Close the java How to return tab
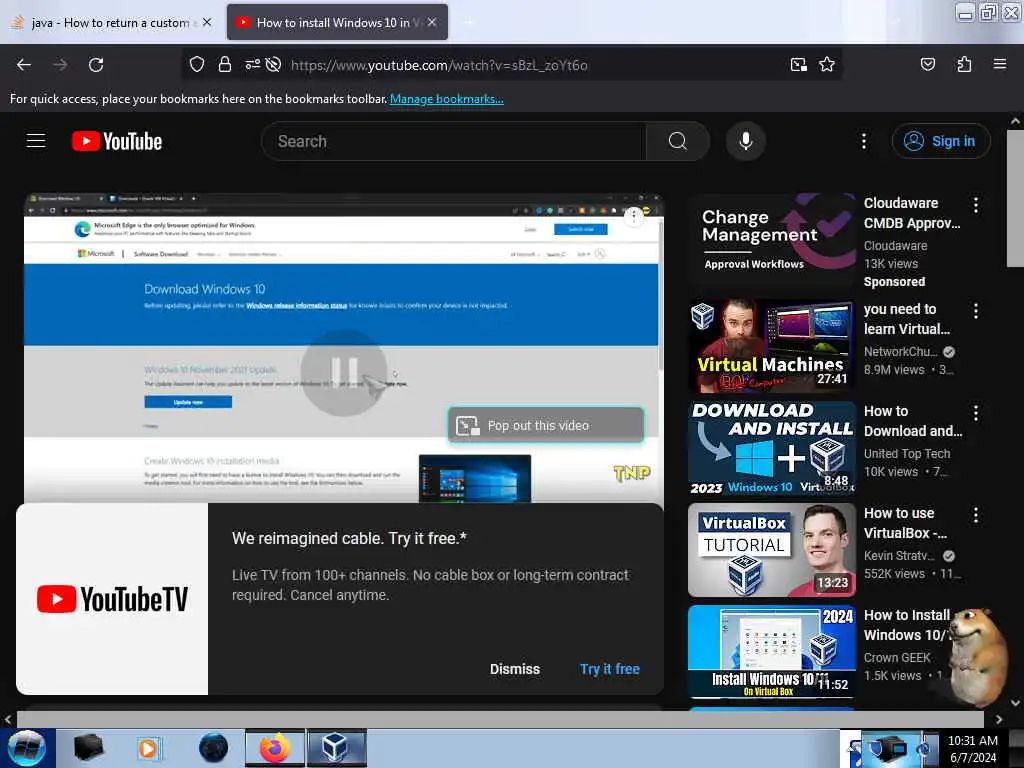The image size is (1024, 768). [x=207, y=22]
